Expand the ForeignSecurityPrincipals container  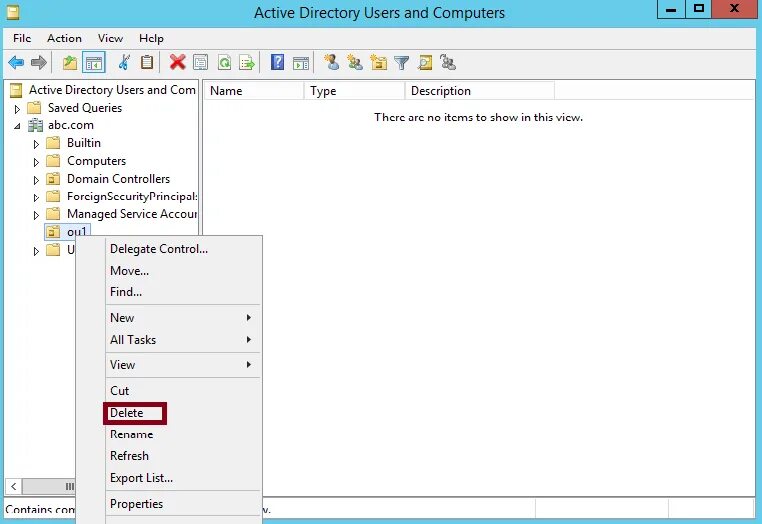[36, 197]
